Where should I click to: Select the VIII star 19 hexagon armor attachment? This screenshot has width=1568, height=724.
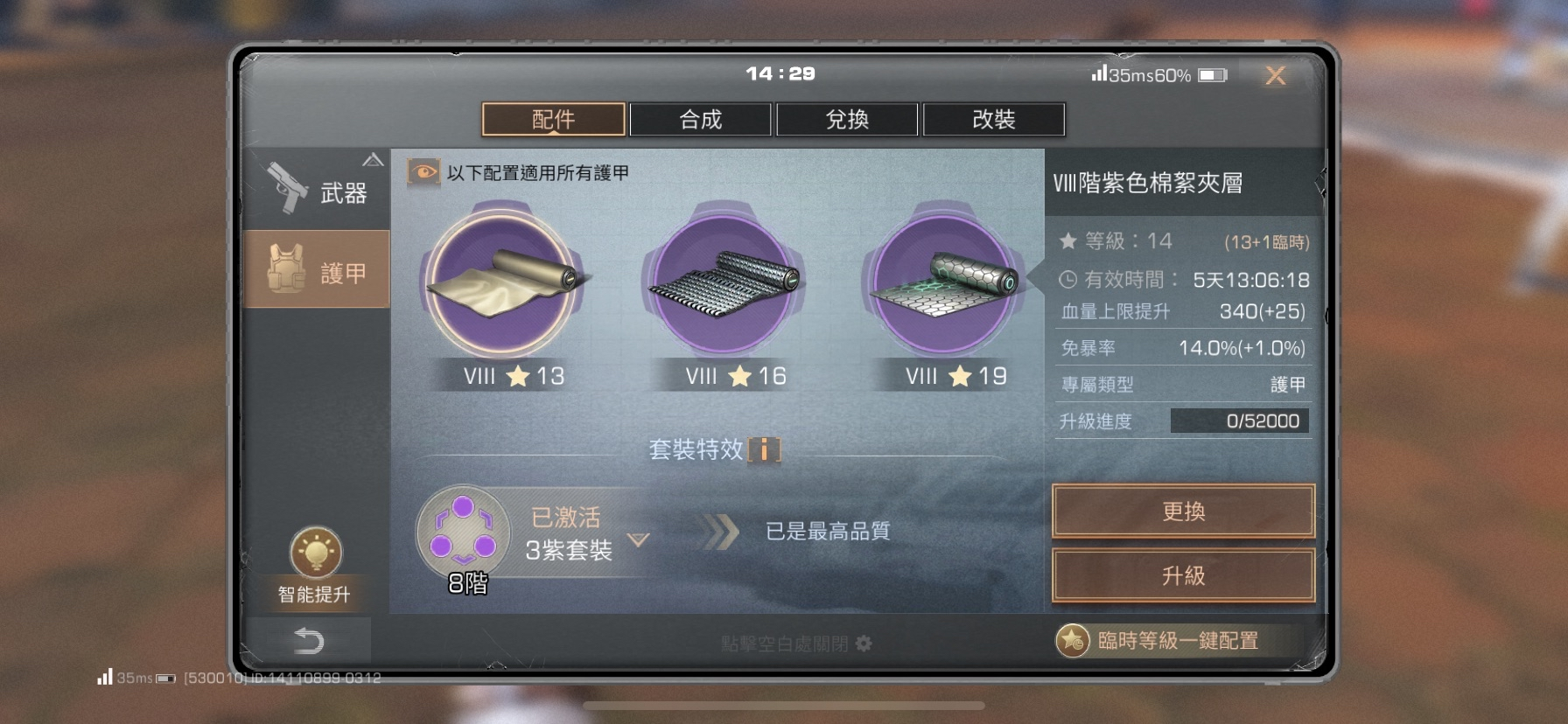(x=943, y=283)
